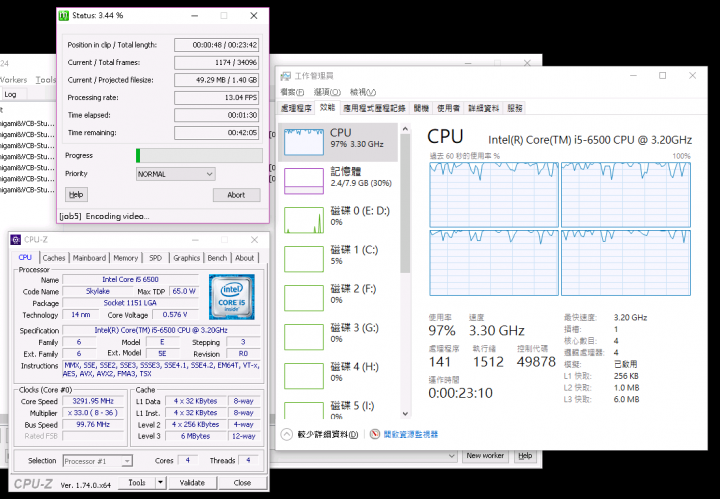This screenshot has height=499, width=720.
Task: Switch to the 開機 tab
Action: (x=421, y=108)
